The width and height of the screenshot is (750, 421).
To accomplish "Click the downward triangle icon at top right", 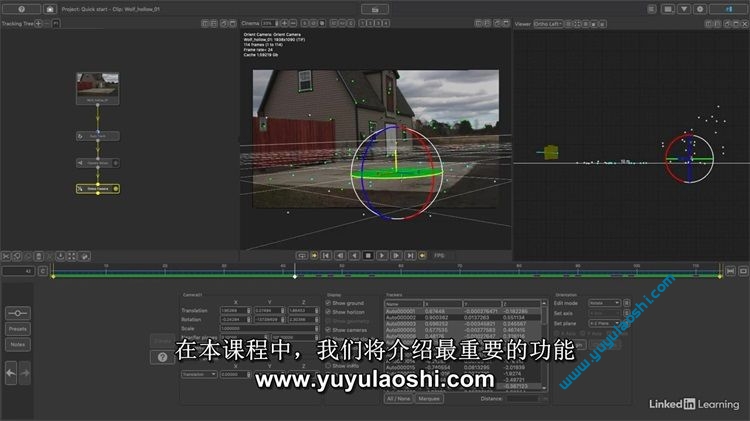I will 684,9.
